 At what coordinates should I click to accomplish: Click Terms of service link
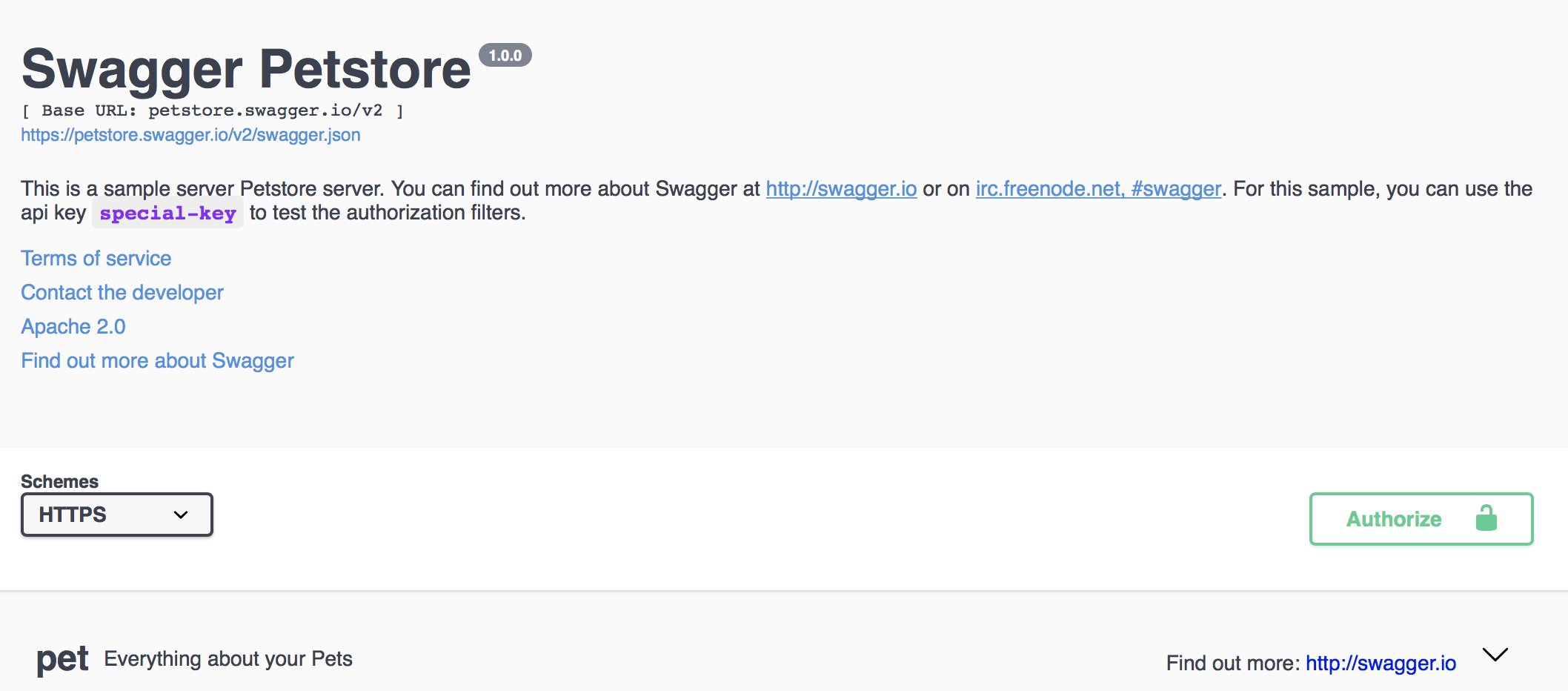tap(96, 258)
